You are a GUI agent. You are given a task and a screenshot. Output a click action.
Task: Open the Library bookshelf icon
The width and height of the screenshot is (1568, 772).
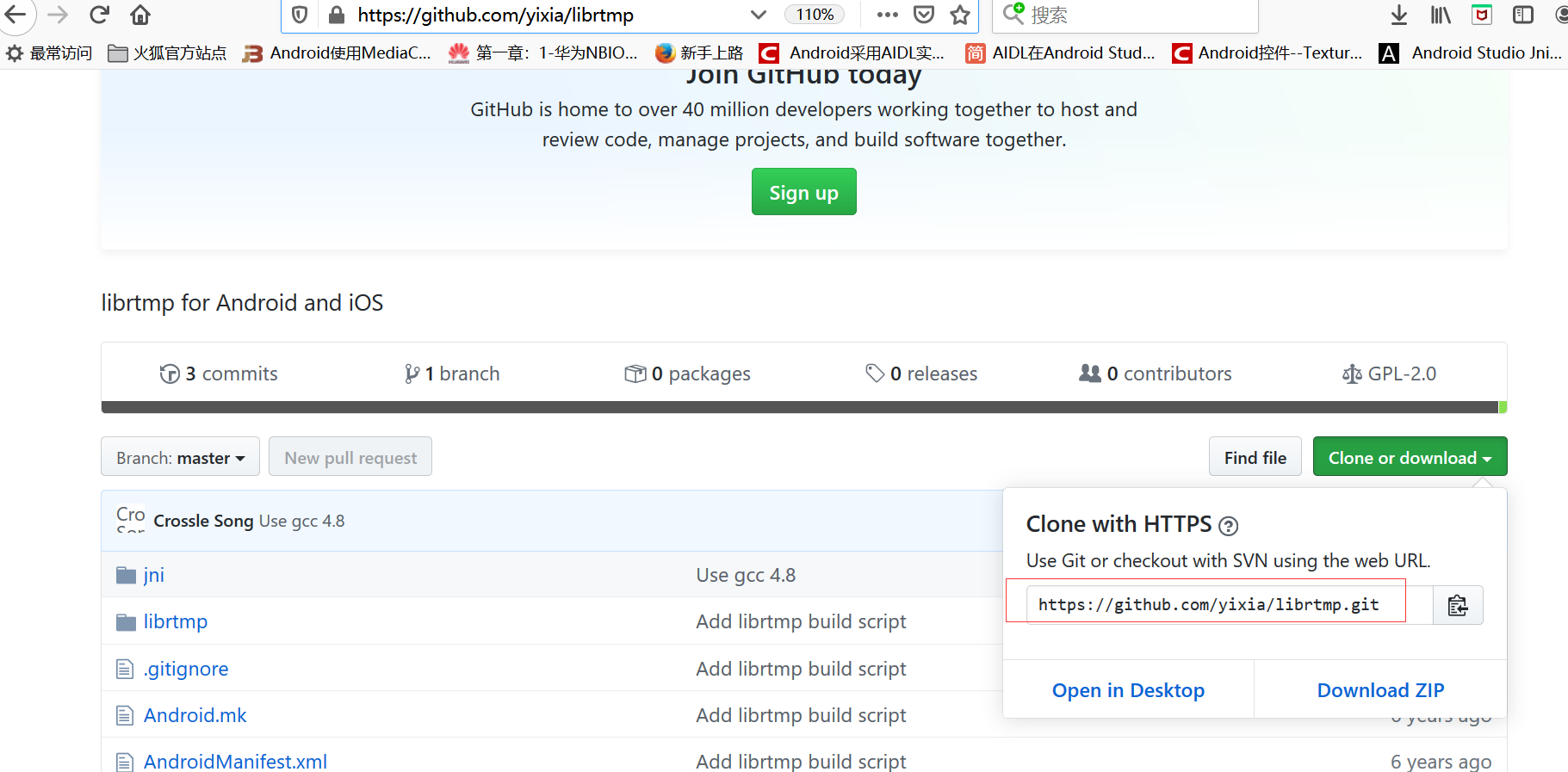pos(1441,15)
